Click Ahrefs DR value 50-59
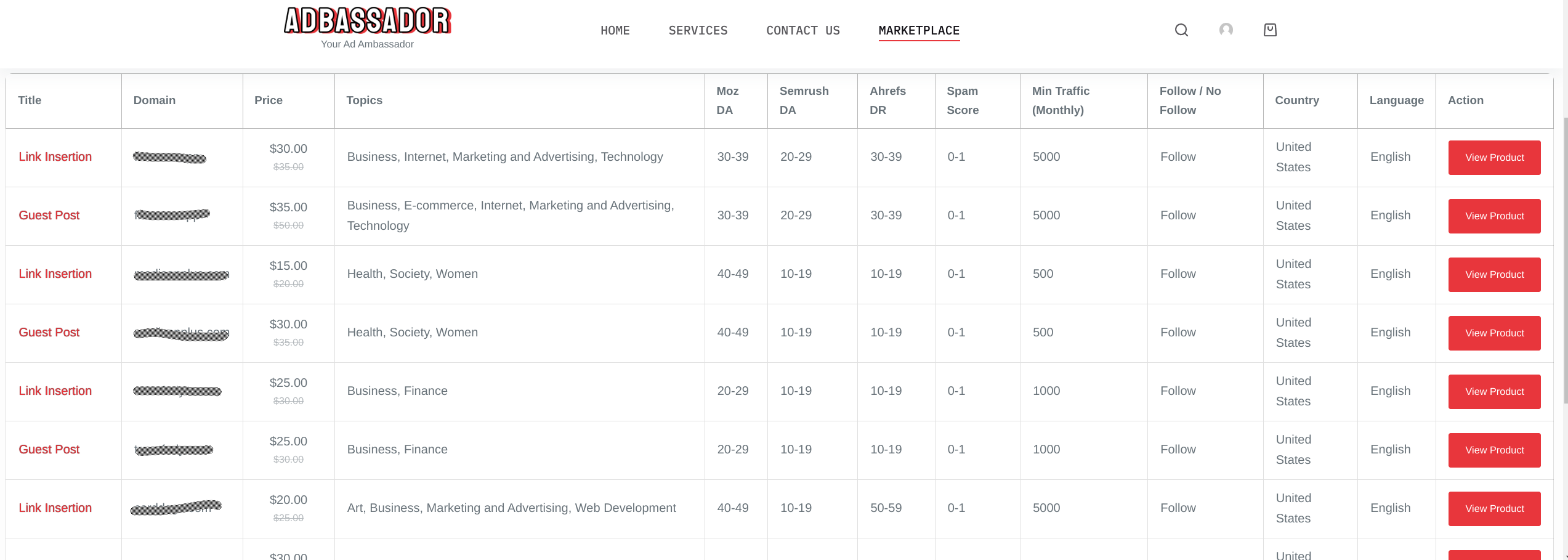 (886, 508)
